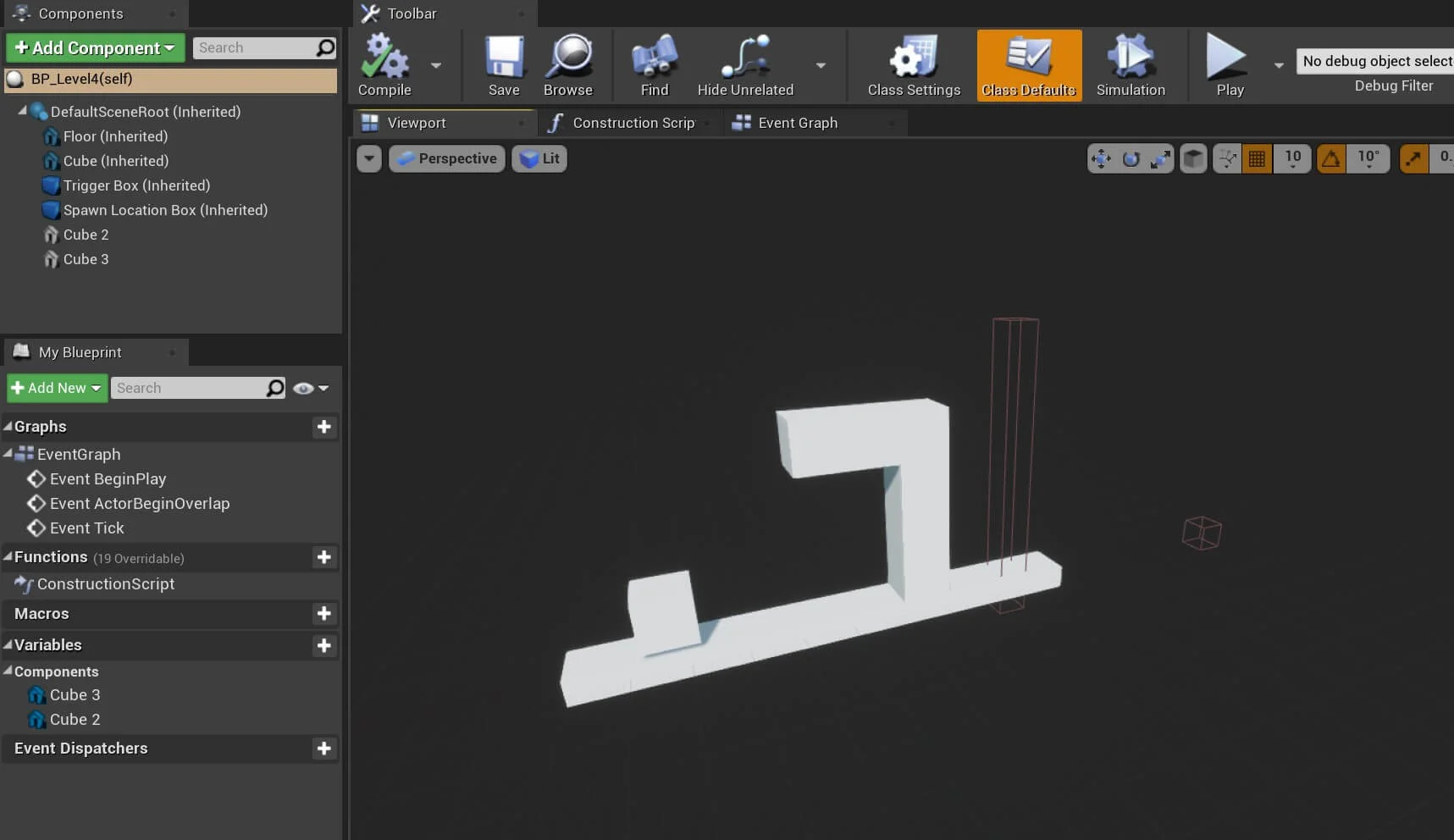Select the rotate gizmo tool in viewport

[x=1131, y=158]
